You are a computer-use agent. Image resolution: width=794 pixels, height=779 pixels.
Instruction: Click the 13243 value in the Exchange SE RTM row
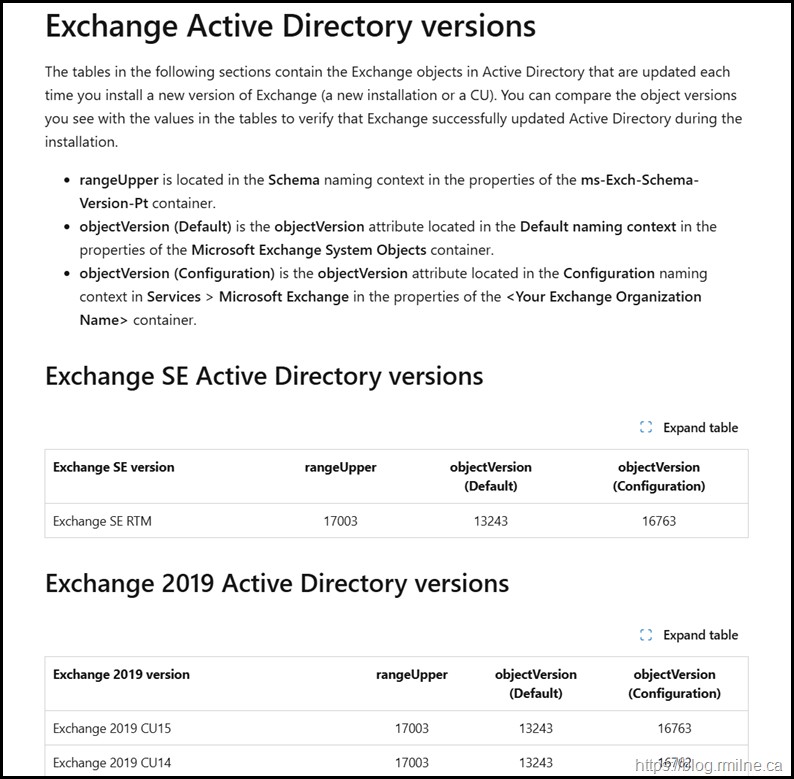pos(491,521)
